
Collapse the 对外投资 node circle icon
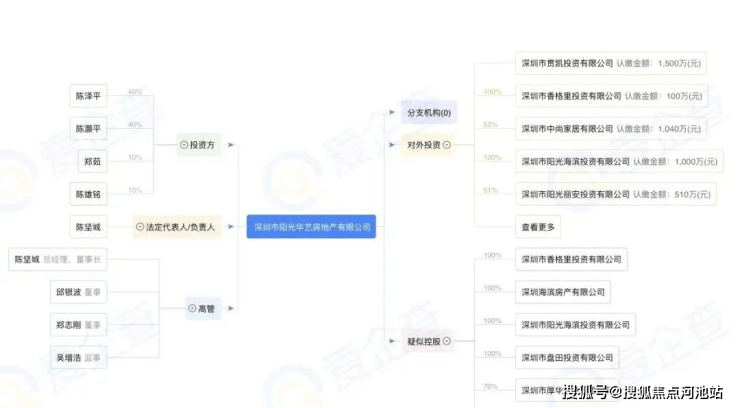click(x=445, y=145)
